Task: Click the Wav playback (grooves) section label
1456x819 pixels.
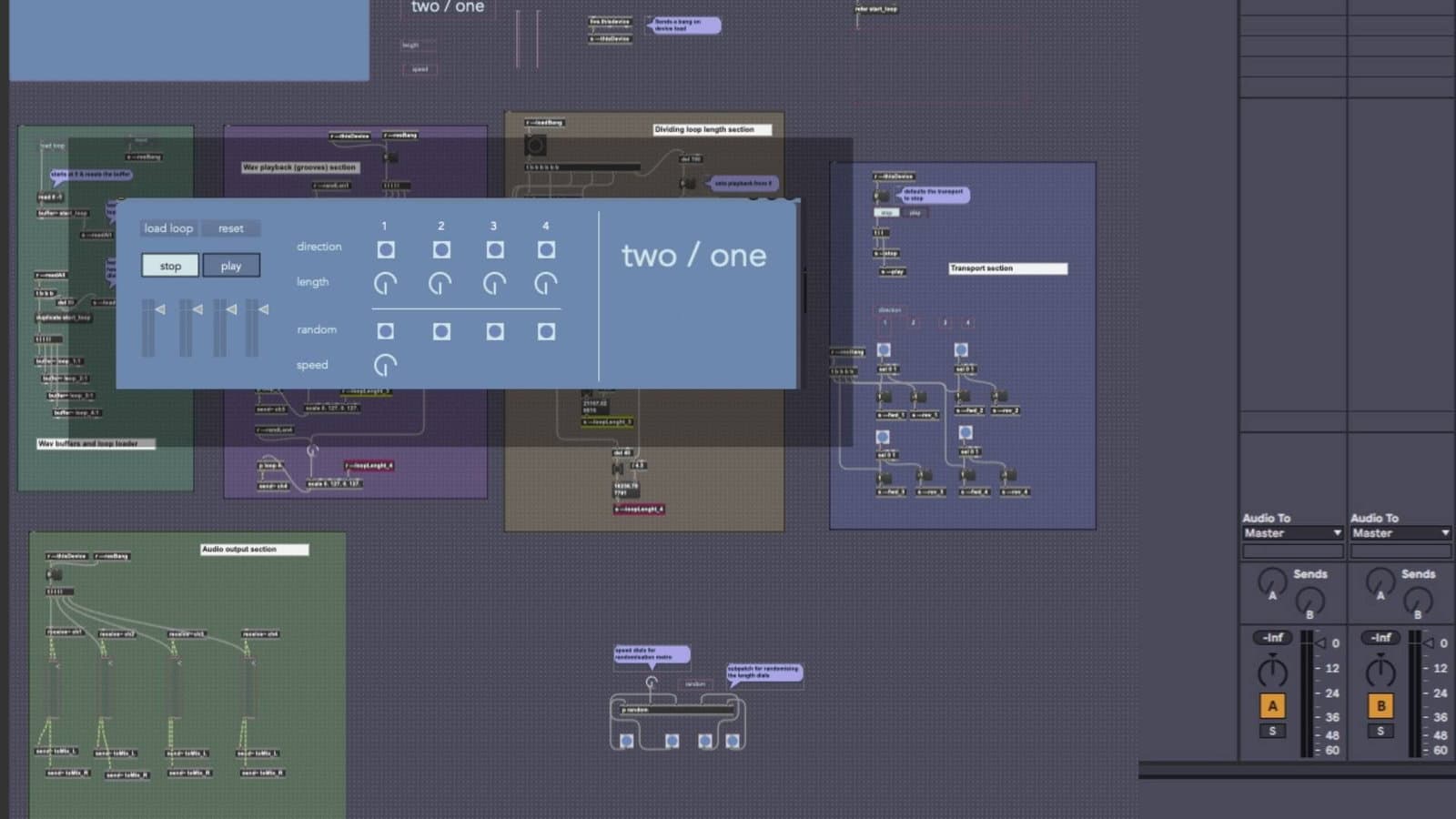Action: pos(299,167)
